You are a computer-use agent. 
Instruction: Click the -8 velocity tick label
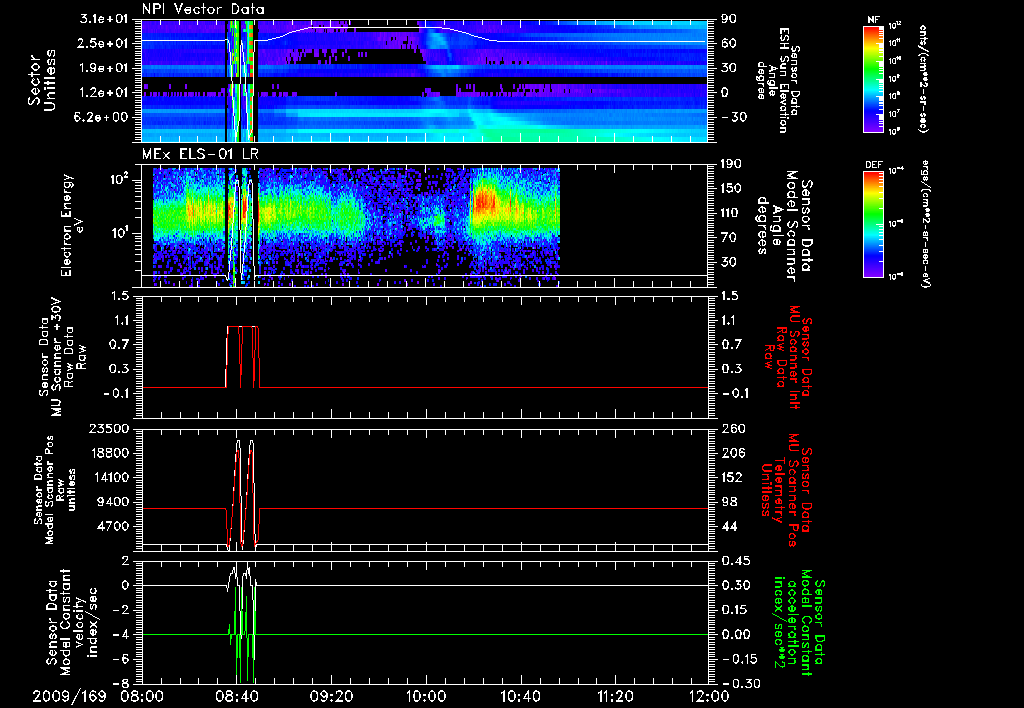(x=122, y=684)
